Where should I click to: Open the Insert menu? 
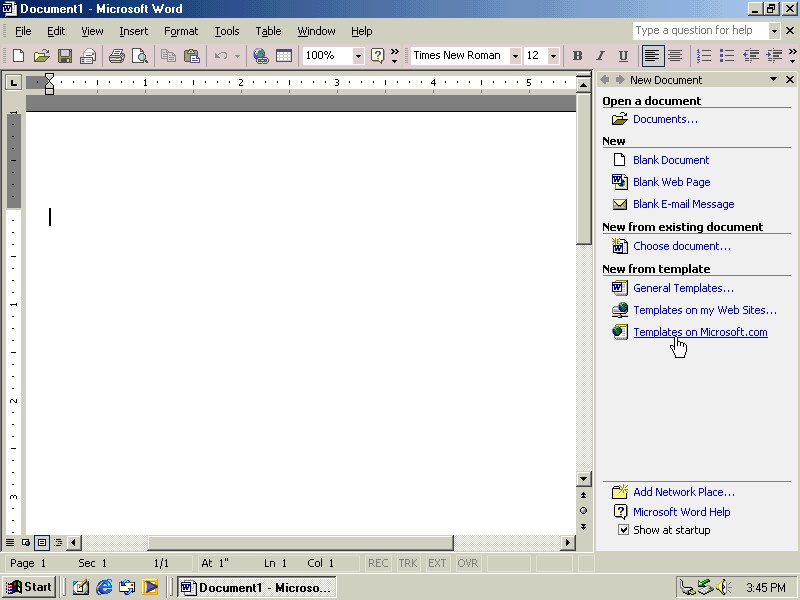coord(134,31)
